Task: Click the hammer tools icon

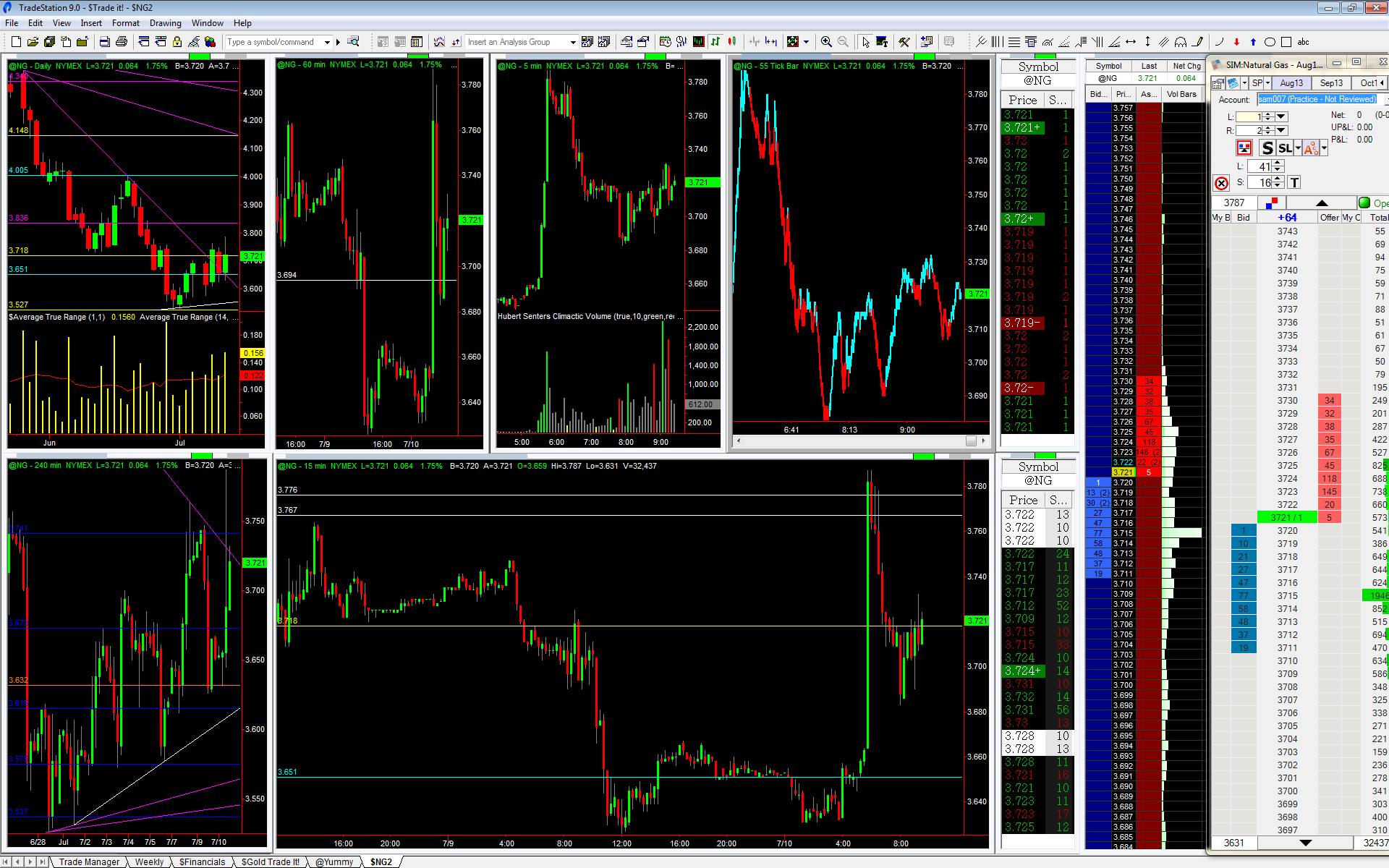Action: point(904,42)
